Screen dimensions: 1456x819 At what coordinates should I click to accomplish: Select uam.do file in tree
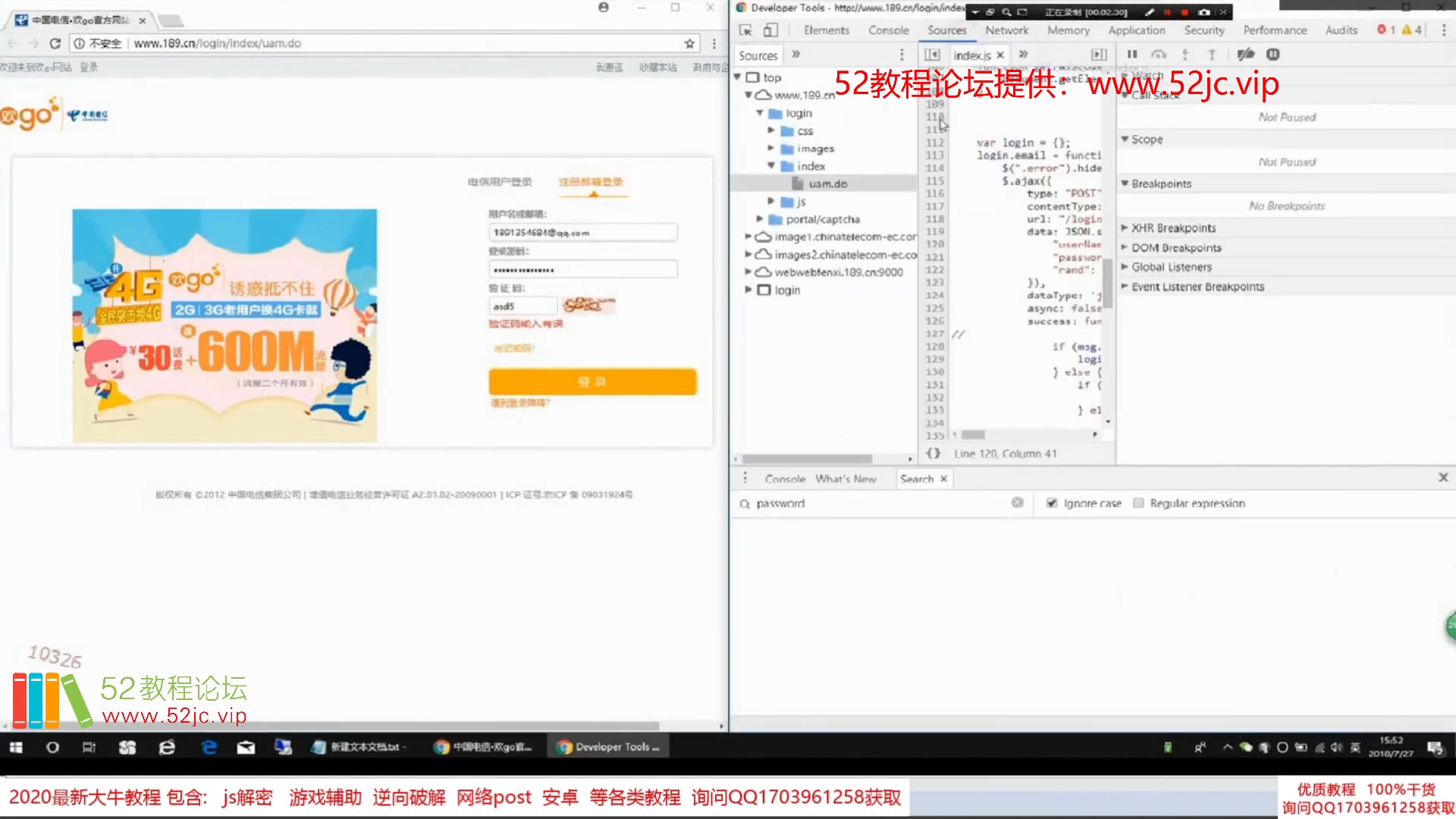point(827,184)
